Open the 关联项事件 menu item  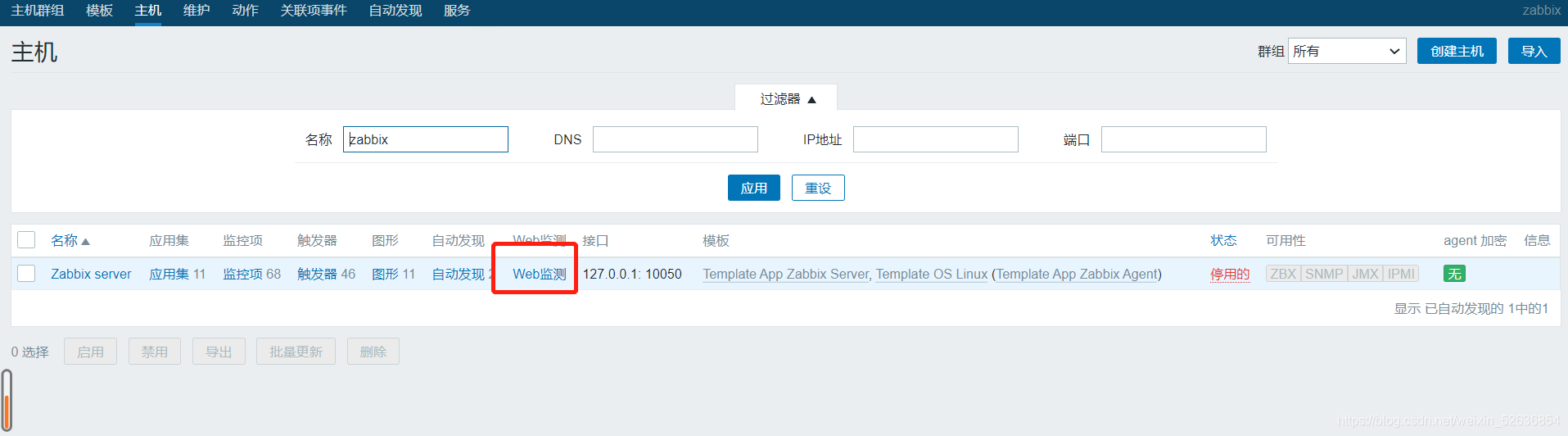pyautogui.click(x=314, y=11)
